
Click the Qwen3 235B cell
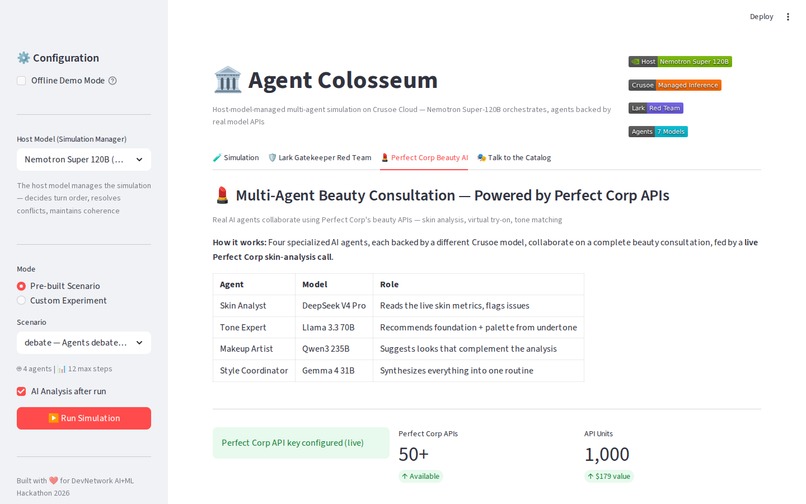pos(334,349)
